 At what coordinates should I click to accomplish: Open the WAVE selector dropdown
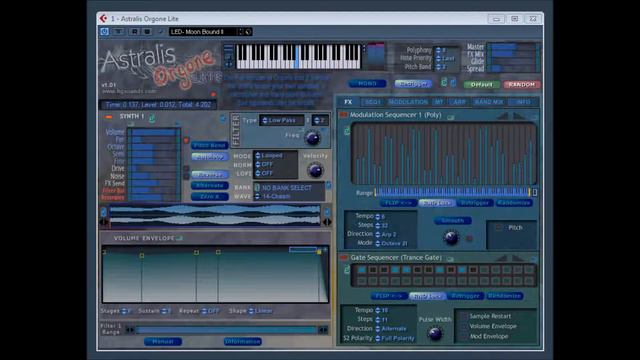289,196
